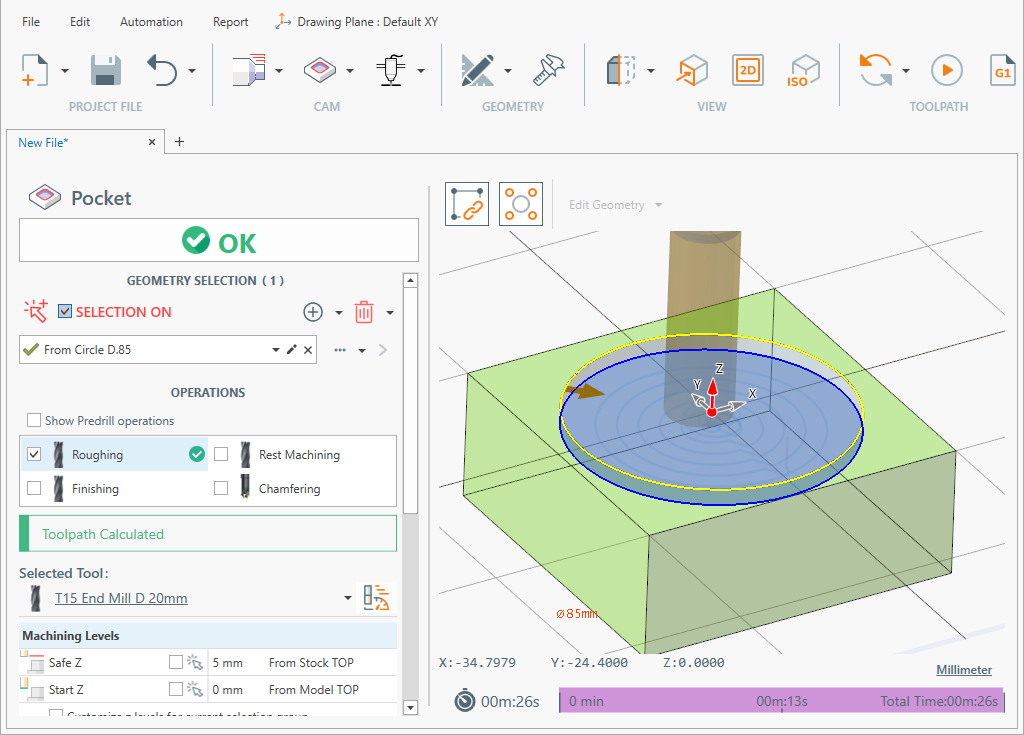Open the Selected Tool dropdown arrow
This screenshot has height=735, width=1024.
pyautogui.click(x=348, y=598)
